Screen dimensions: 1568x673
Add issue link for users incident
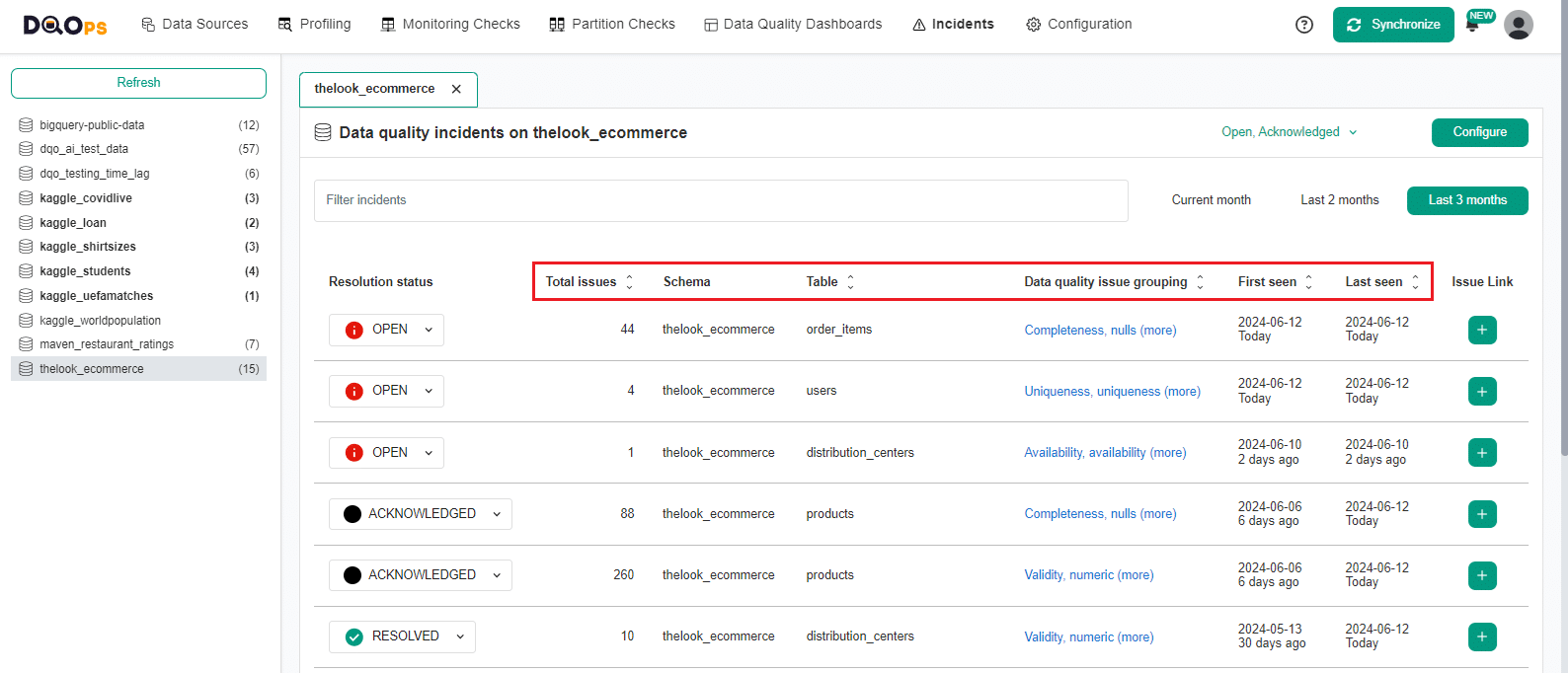(1482, 392)
